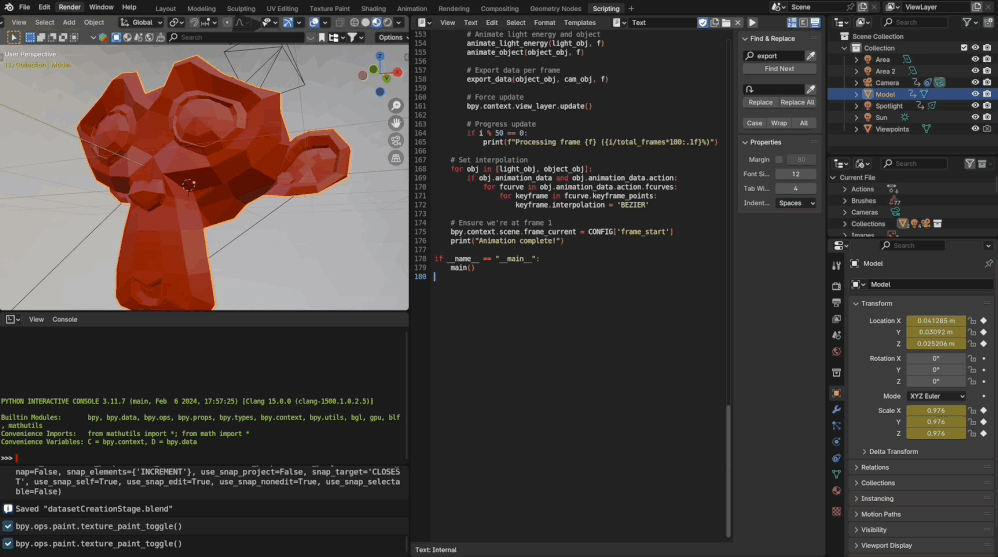This screenshot has width=998, height=557.
Task: Click the Replace button
Action: [x=760, y=102]
